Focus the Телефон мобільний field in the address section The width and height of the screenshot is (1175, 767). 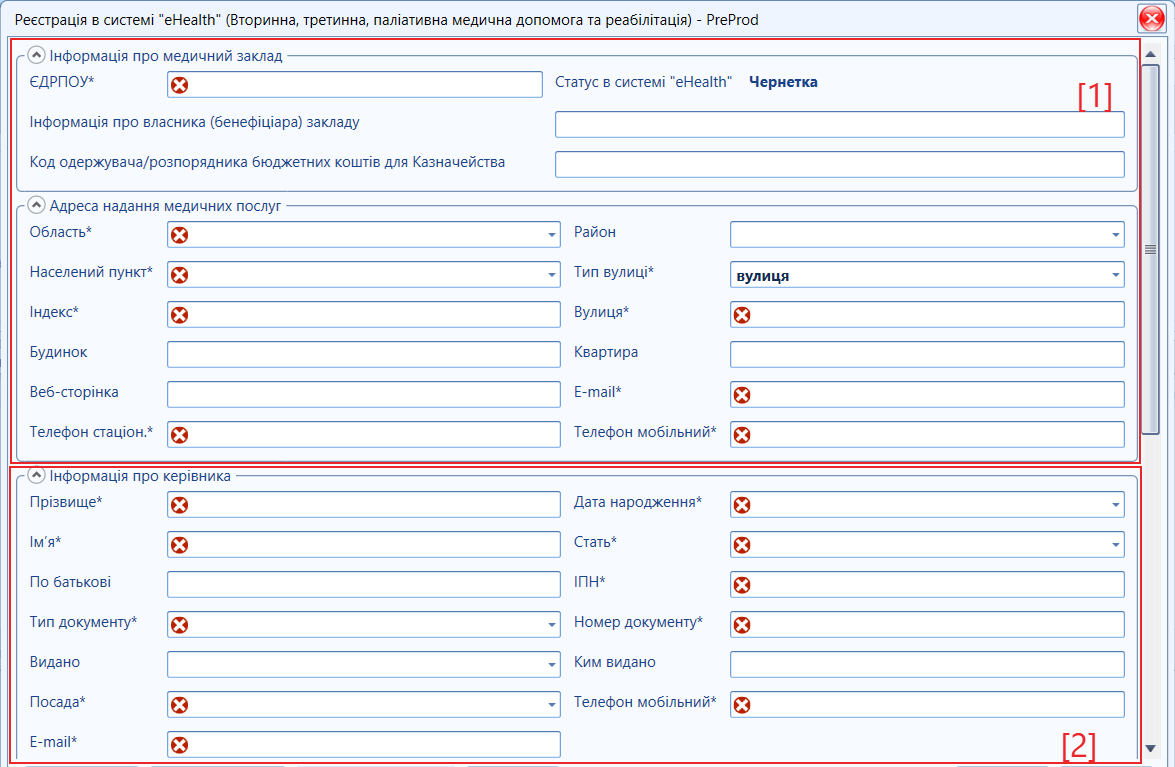[x=927, y=434]
